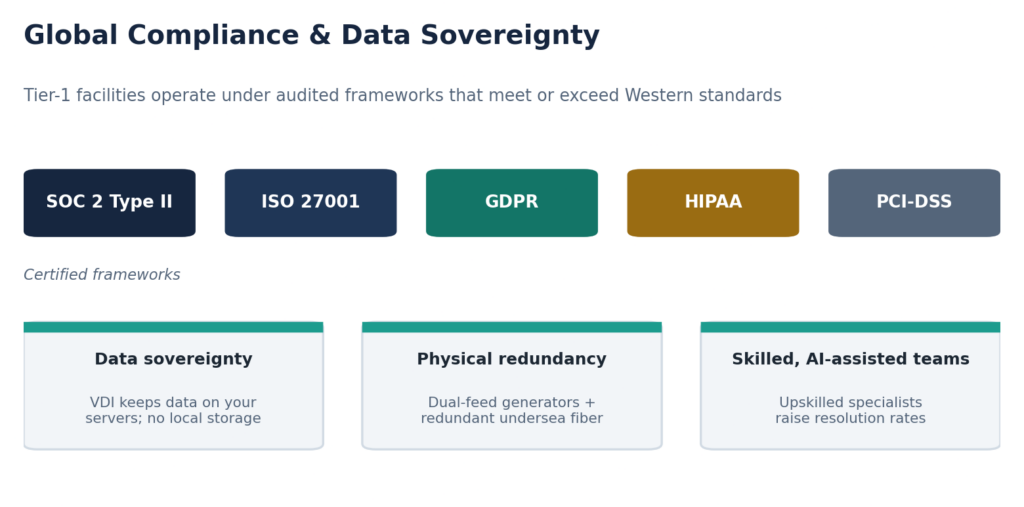
Task: Select the Skilled, AI-assisted teams heading
Action: pos(850,359)
